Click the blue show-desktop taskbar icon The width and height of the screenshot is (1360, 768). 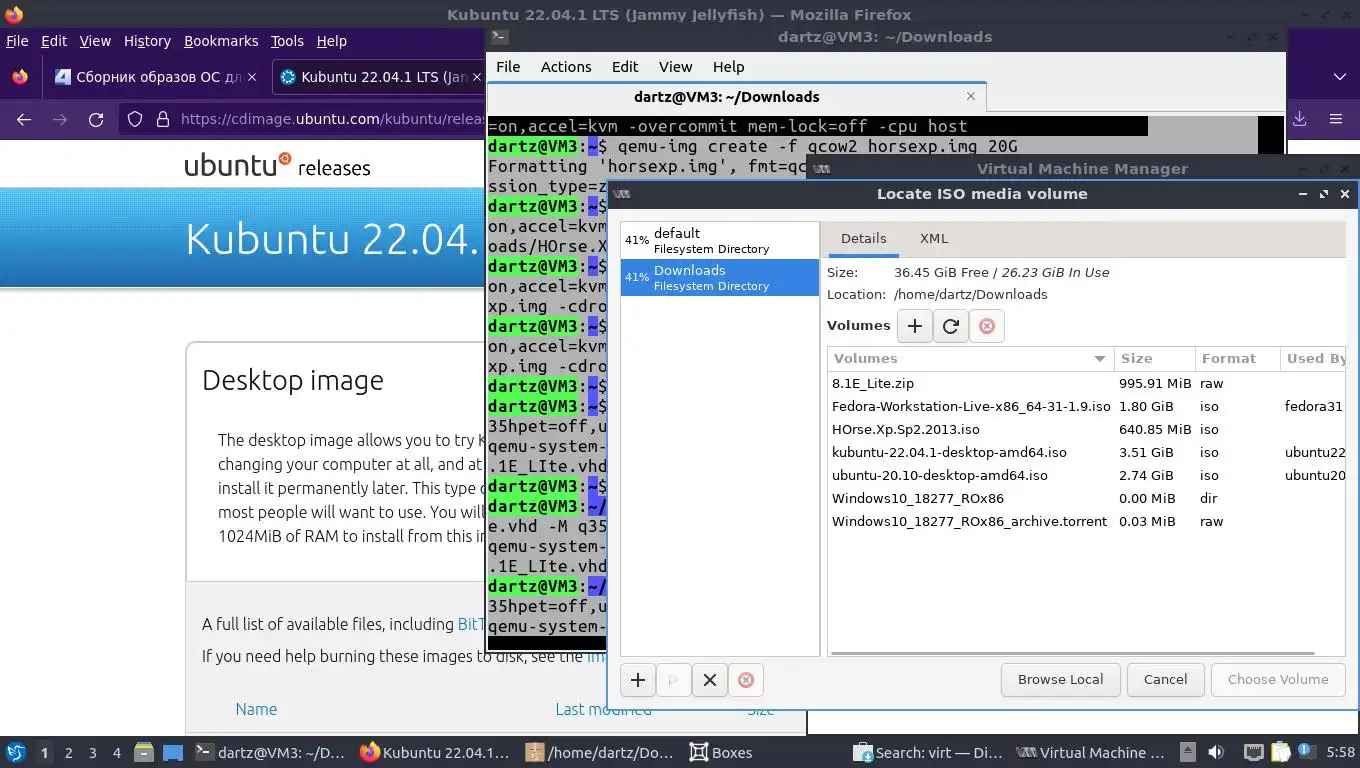point(173,752)
